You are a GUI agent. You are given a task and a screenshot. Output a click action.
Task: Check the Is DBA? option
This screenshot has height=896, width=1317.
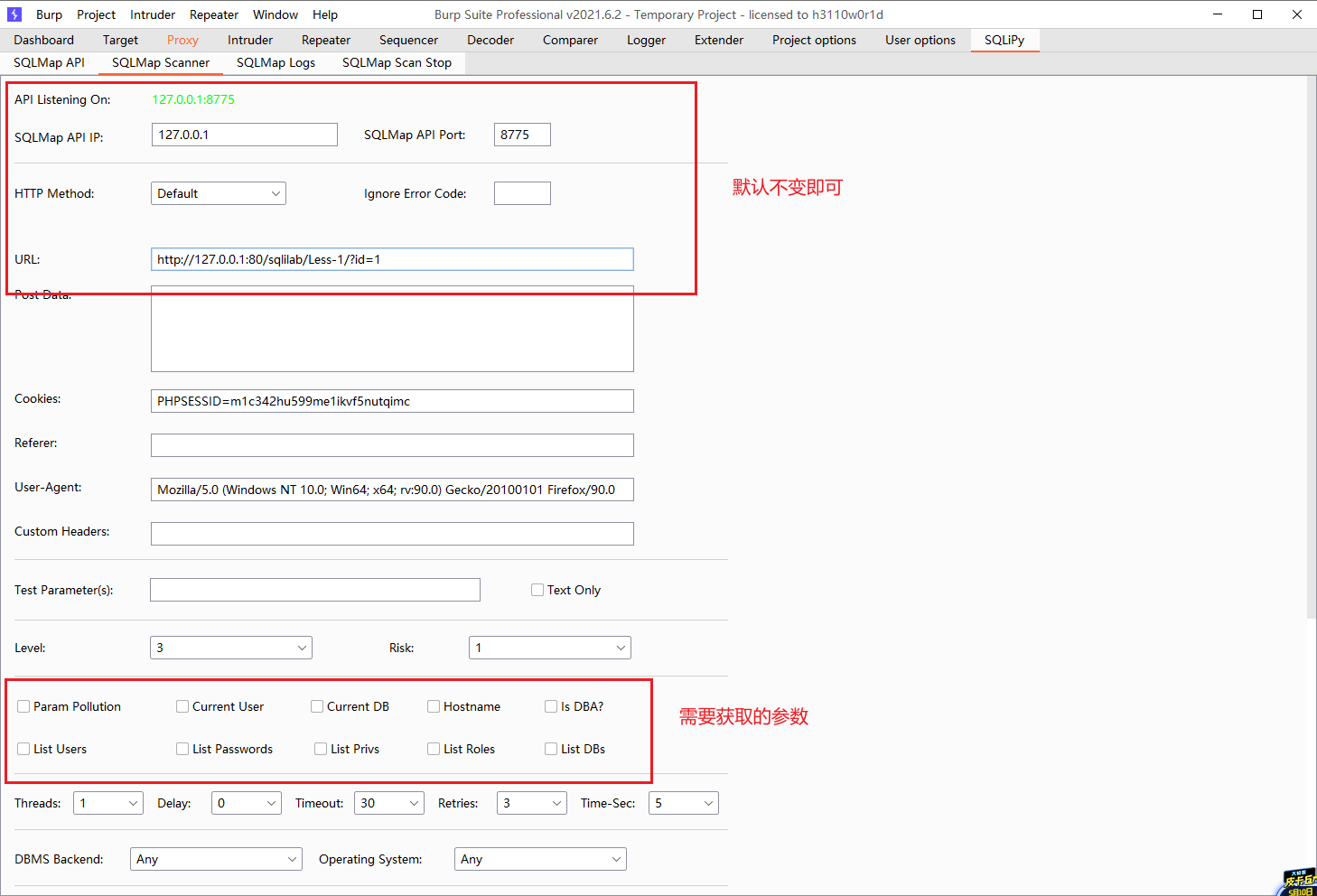click(551, 706)
